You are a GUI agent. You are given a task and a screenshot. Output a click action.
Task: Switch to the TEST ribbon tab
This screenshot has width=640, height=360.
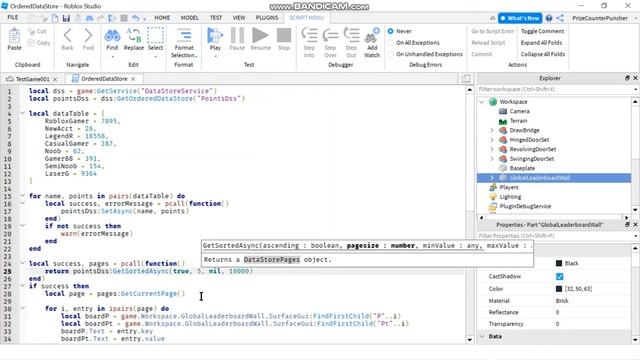[x=216, y=18]
